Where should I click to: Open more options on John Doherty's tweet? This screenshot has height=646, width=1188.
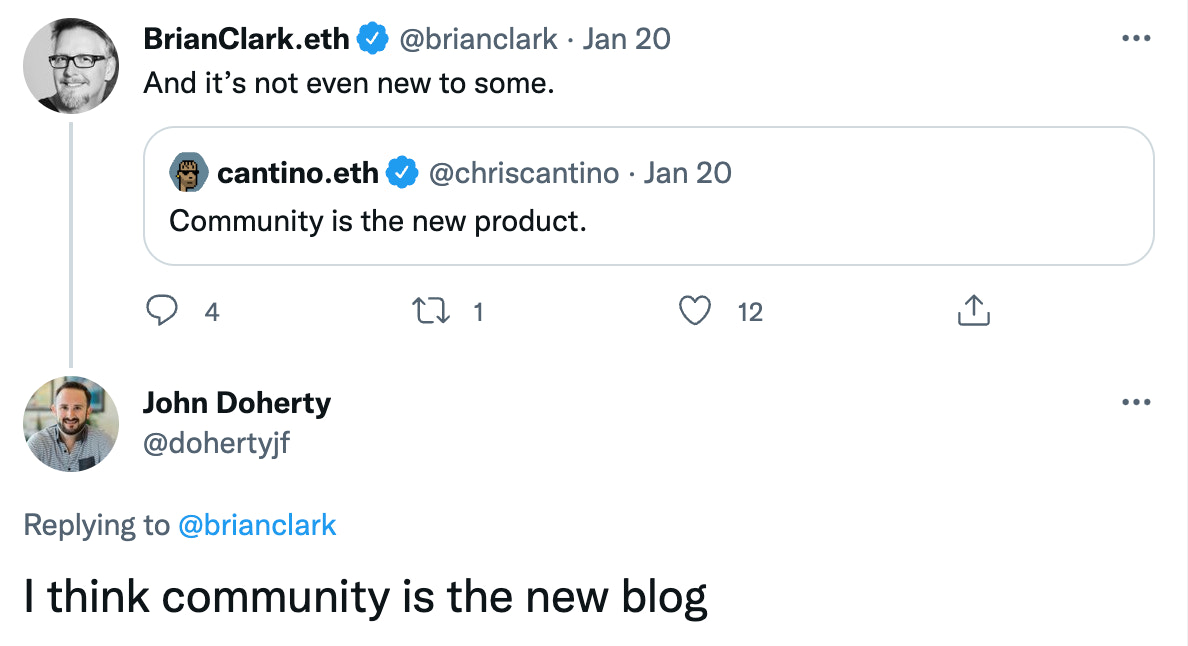[x=1136, y=402]
